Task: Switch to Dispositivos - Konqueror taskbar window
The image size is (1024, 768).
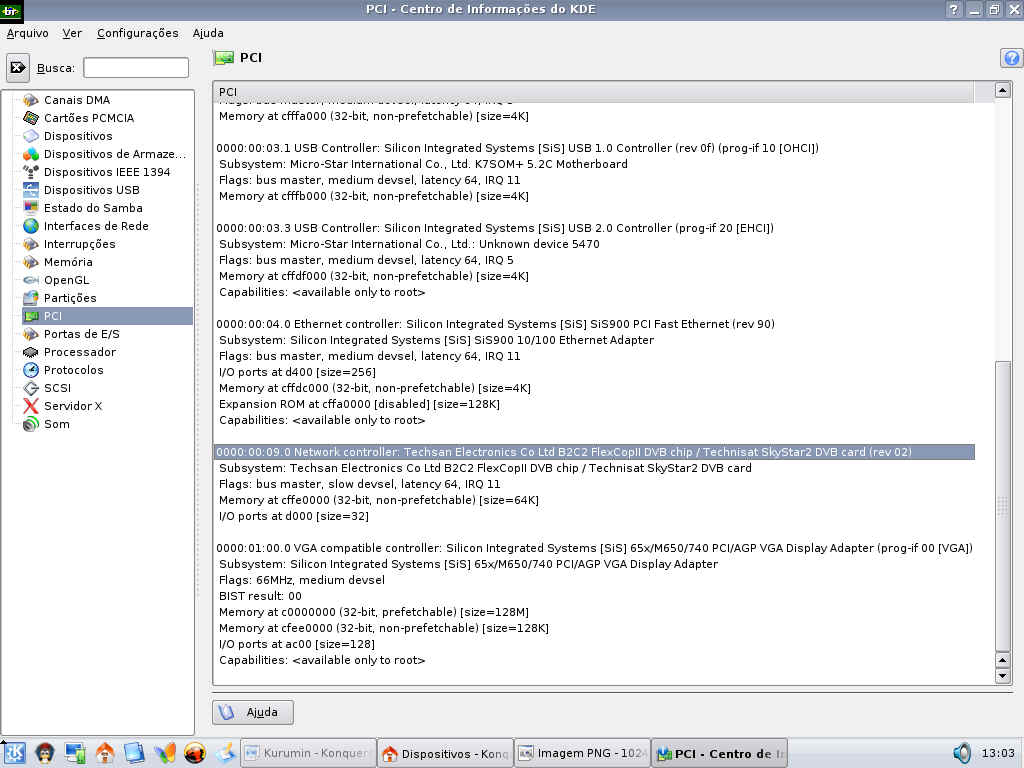Action: pos(445,753)
